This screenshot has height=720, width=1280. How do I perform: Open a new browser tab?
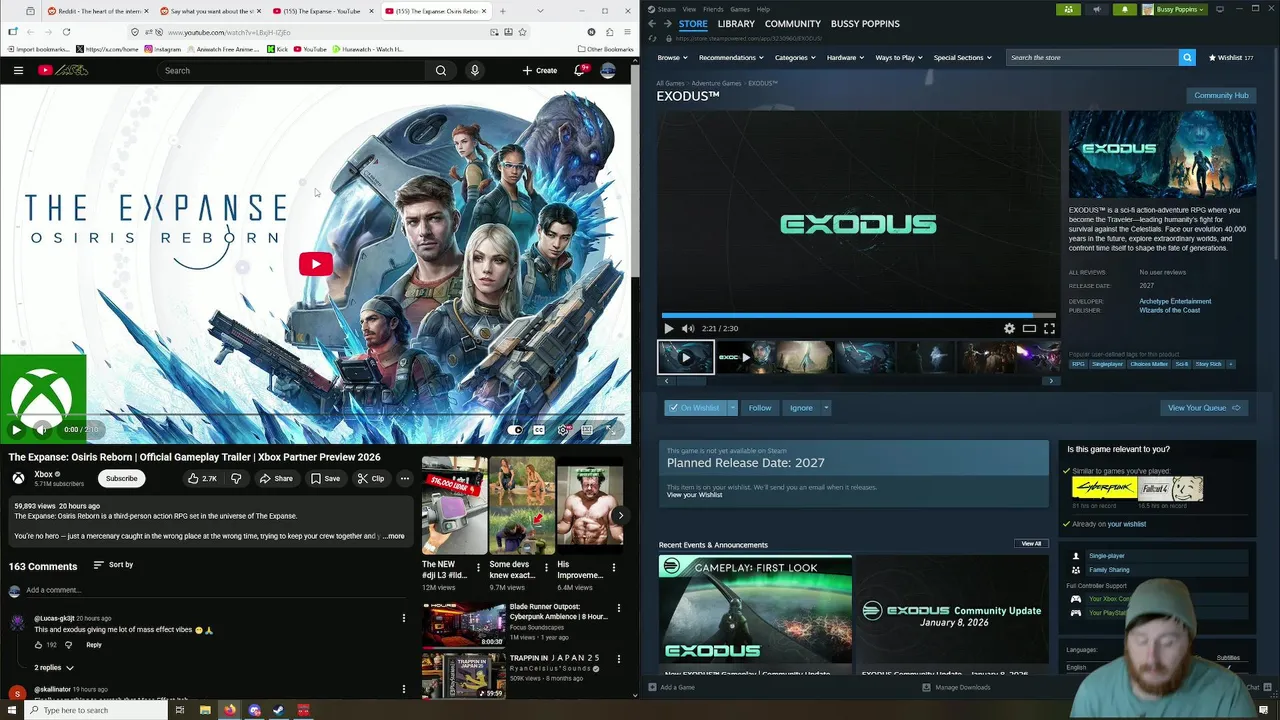pos(503,11)
